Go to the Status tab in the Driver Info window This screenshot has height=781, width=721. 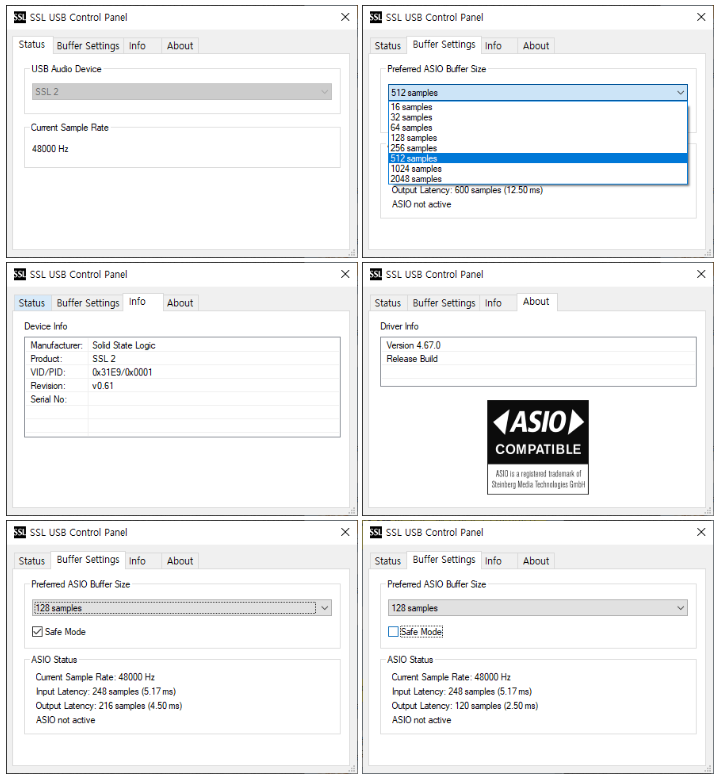(387, 303)
